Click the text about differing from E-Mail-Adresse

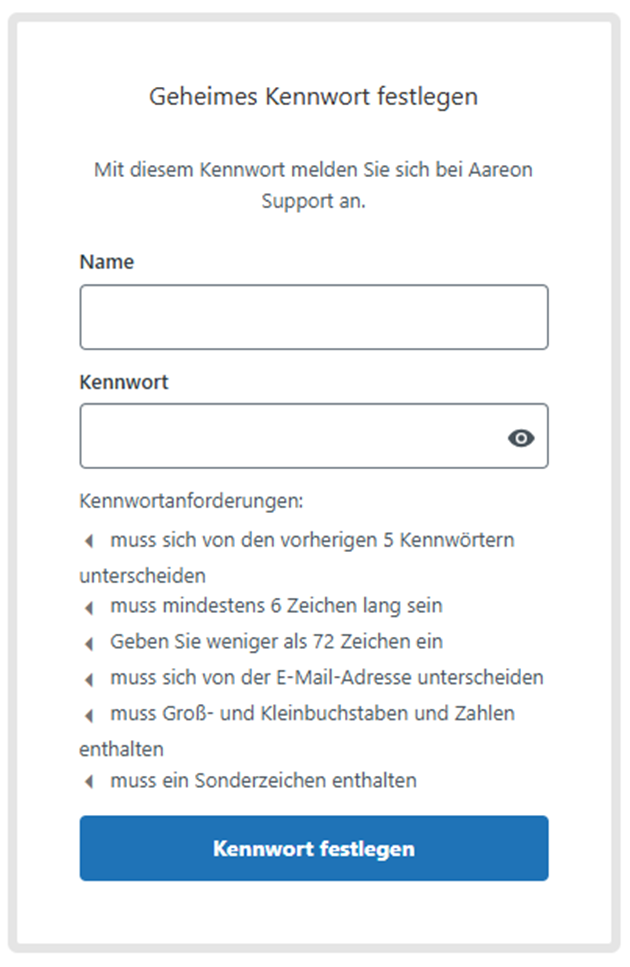(327, 677)
